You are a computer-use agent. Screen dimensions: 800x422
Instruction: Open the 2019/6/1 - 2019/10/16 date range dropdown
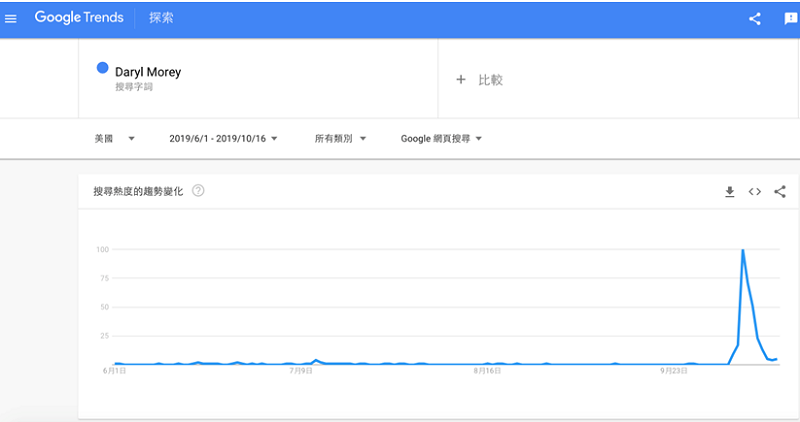click(223, 138)
